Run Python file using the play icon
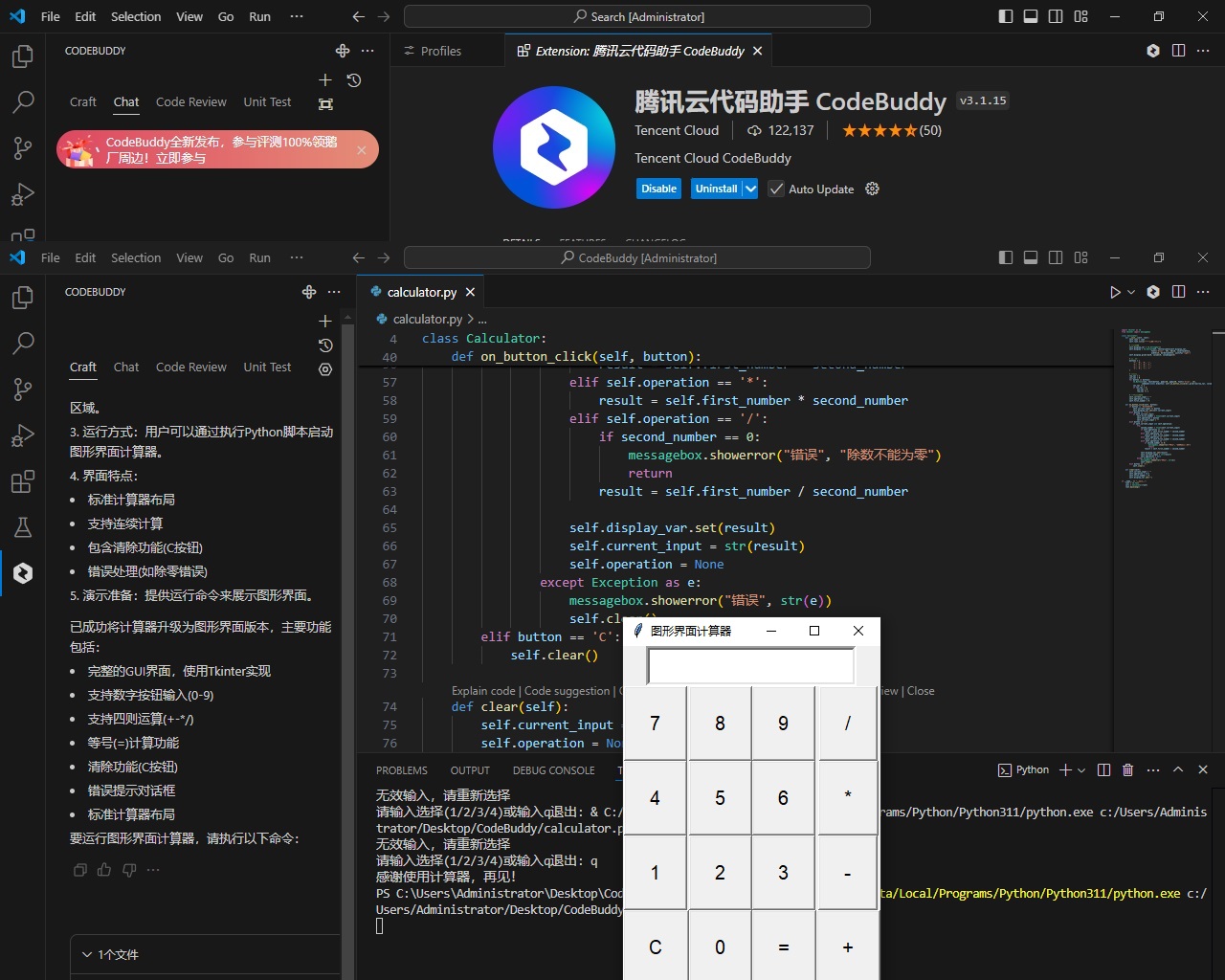Screen dimensions: 1225x980 (x=1115, y=292)
